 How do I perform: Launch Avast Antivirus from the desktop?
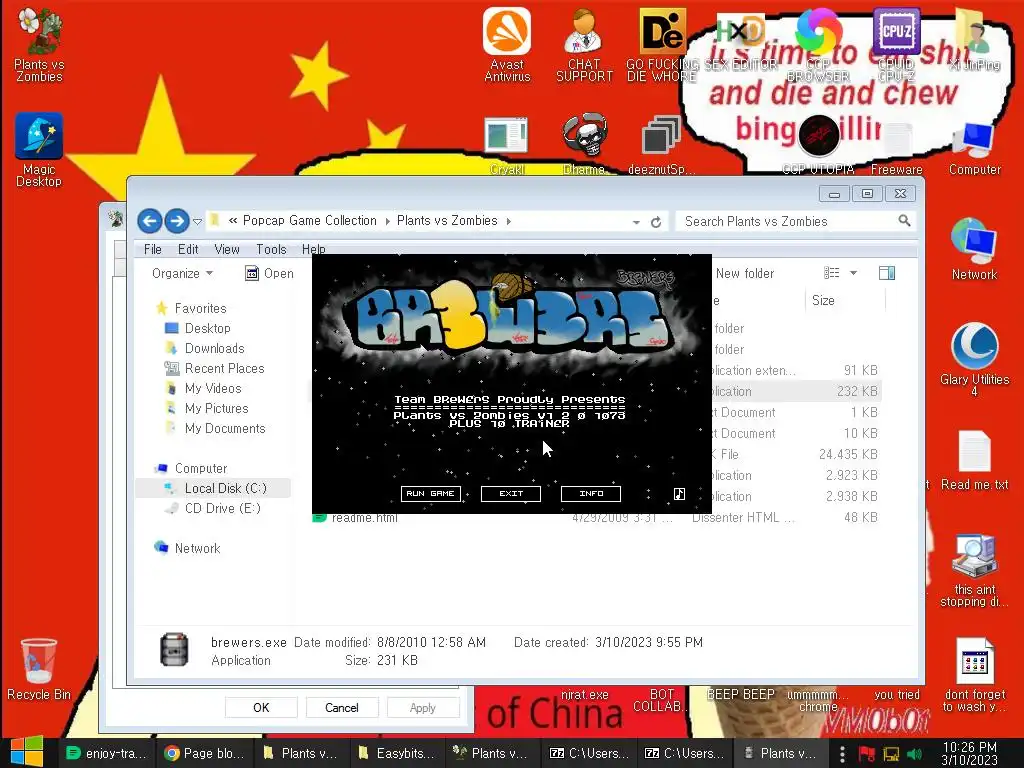[507, 44]
